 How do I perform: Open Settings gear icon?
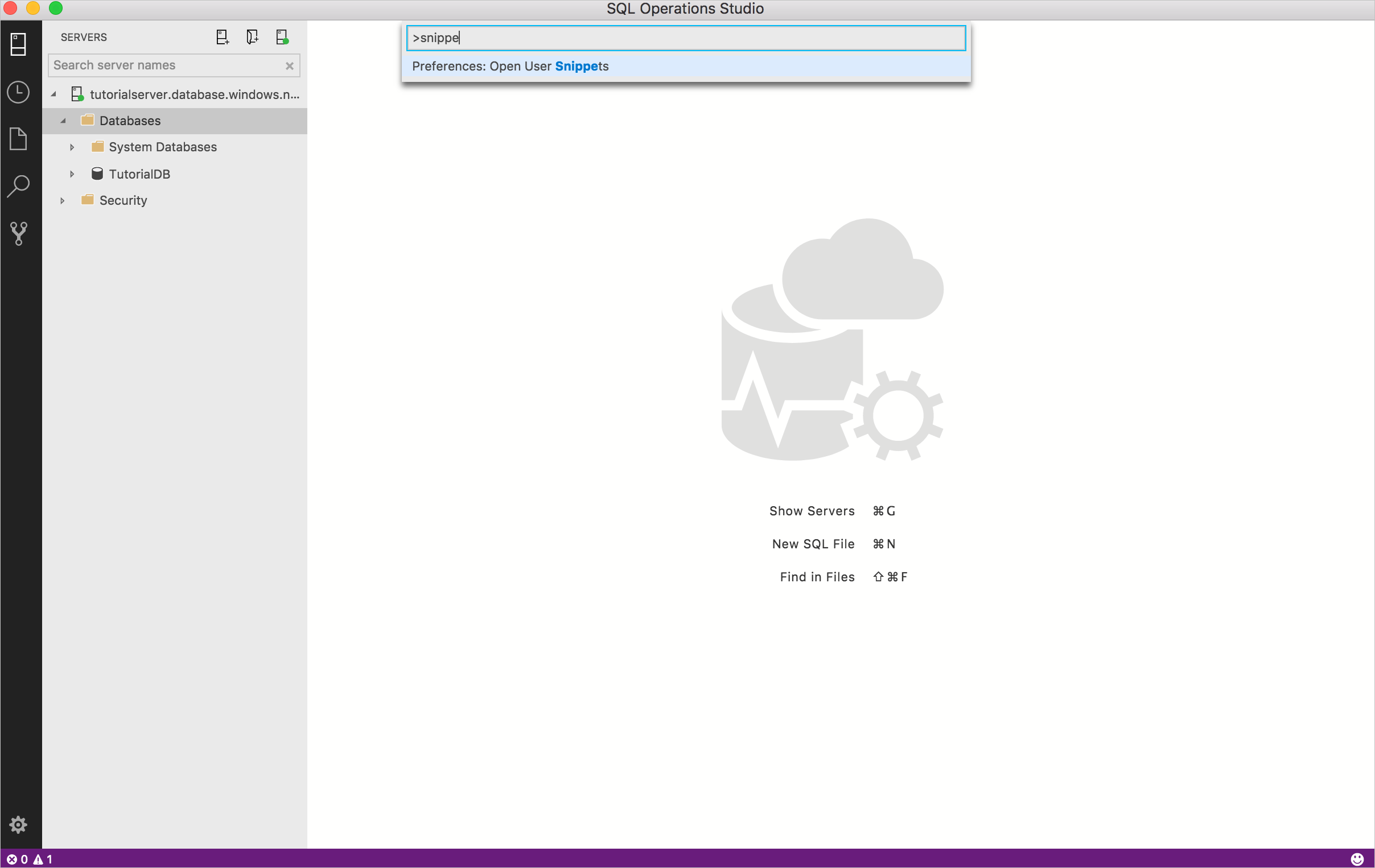pyautogui.click(x=19, y=826)
